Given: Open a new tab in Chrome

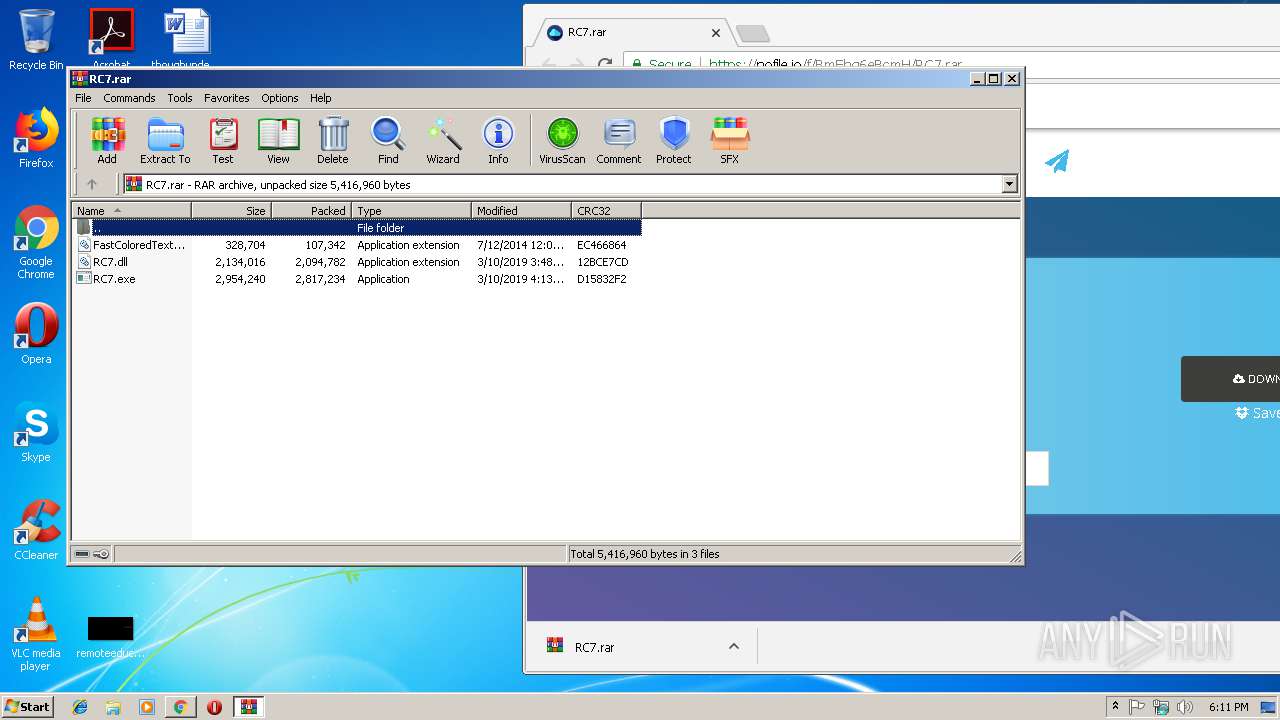Looking at the screenshot, I should point(753,34).
